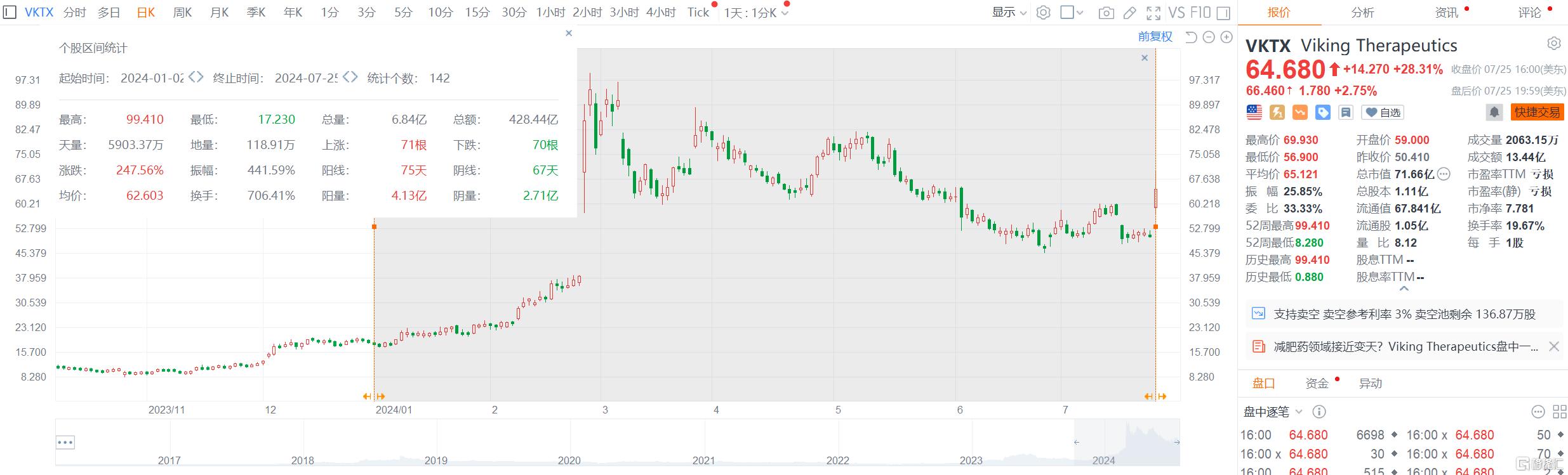Click the 快捷交易 quick trade button
The image size is (1568, 475).
1537,112
